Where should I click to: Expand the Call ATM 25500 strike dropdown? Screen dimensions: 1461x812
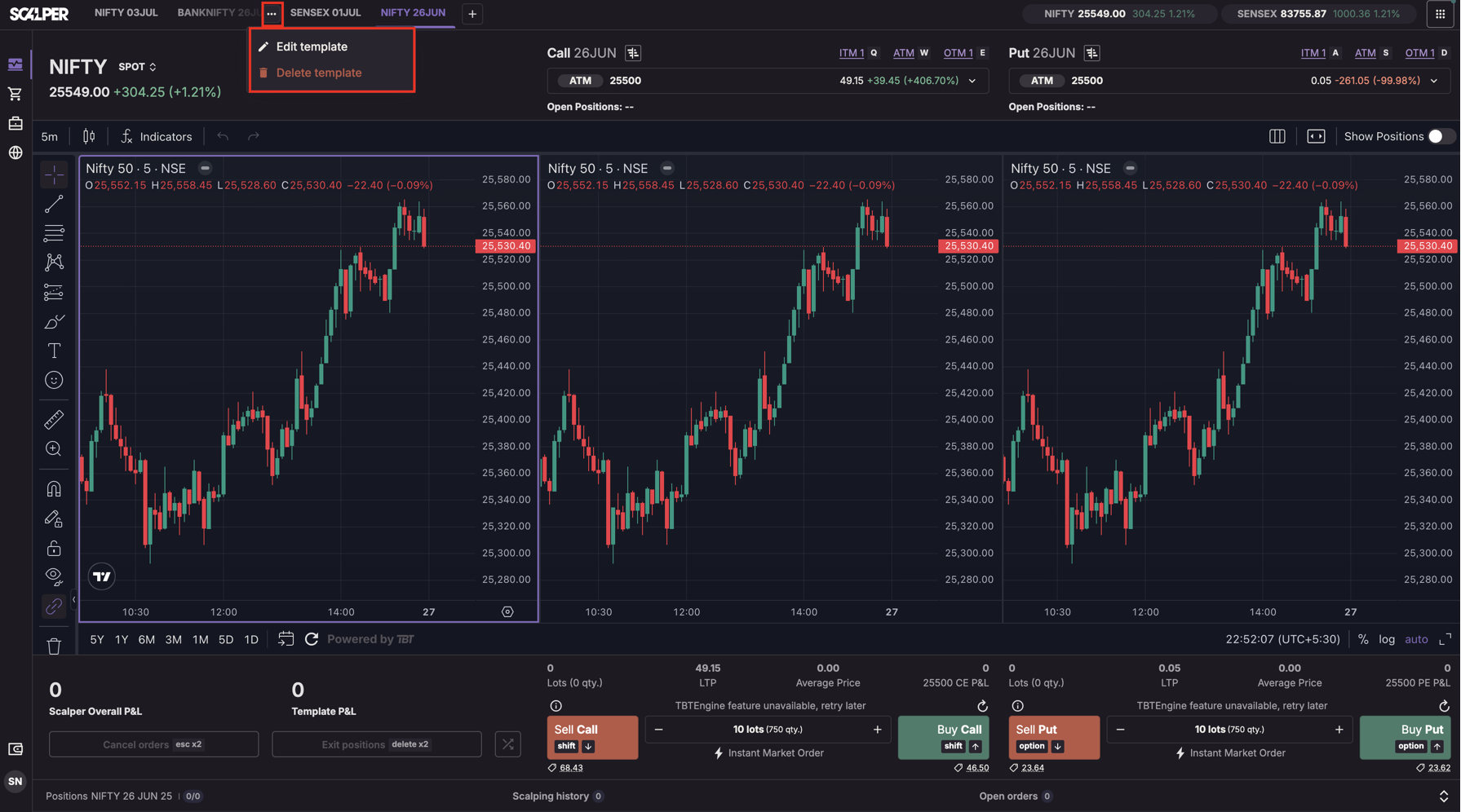tap(972, 81)
